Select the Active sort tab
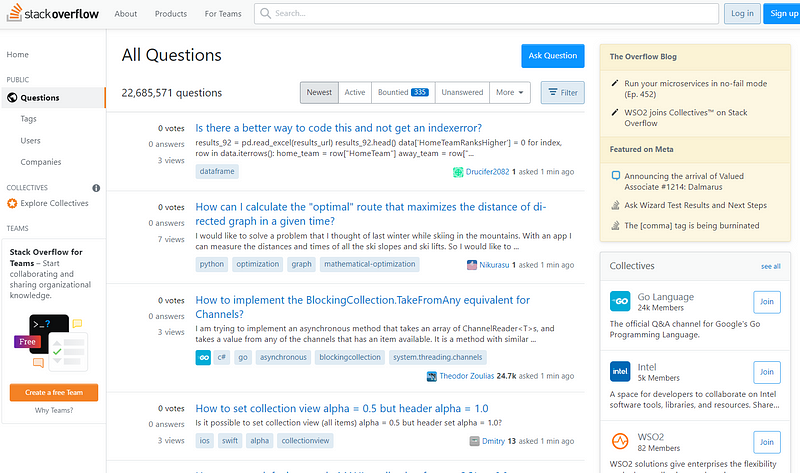 pos(355,92)
